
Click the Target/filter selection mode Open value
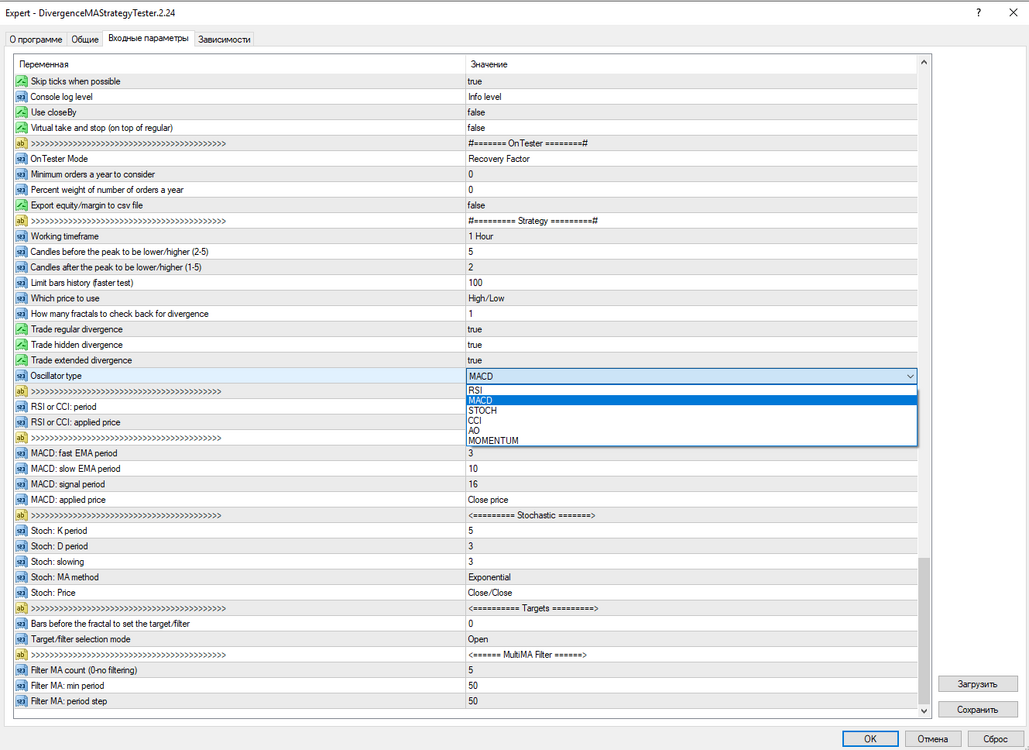click(x=478, y=639)
